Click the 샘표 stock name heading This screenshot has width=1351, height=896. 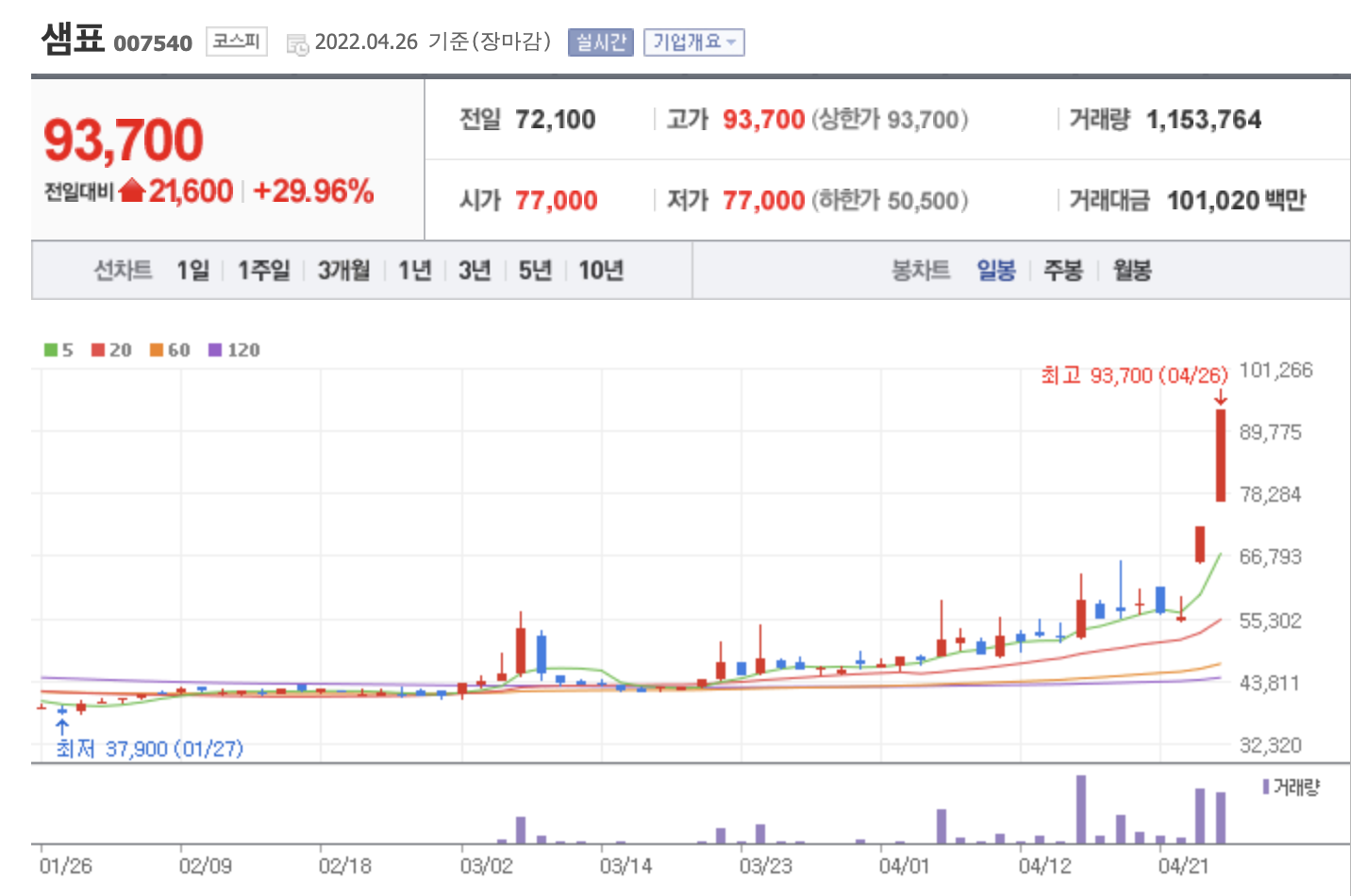73,39
